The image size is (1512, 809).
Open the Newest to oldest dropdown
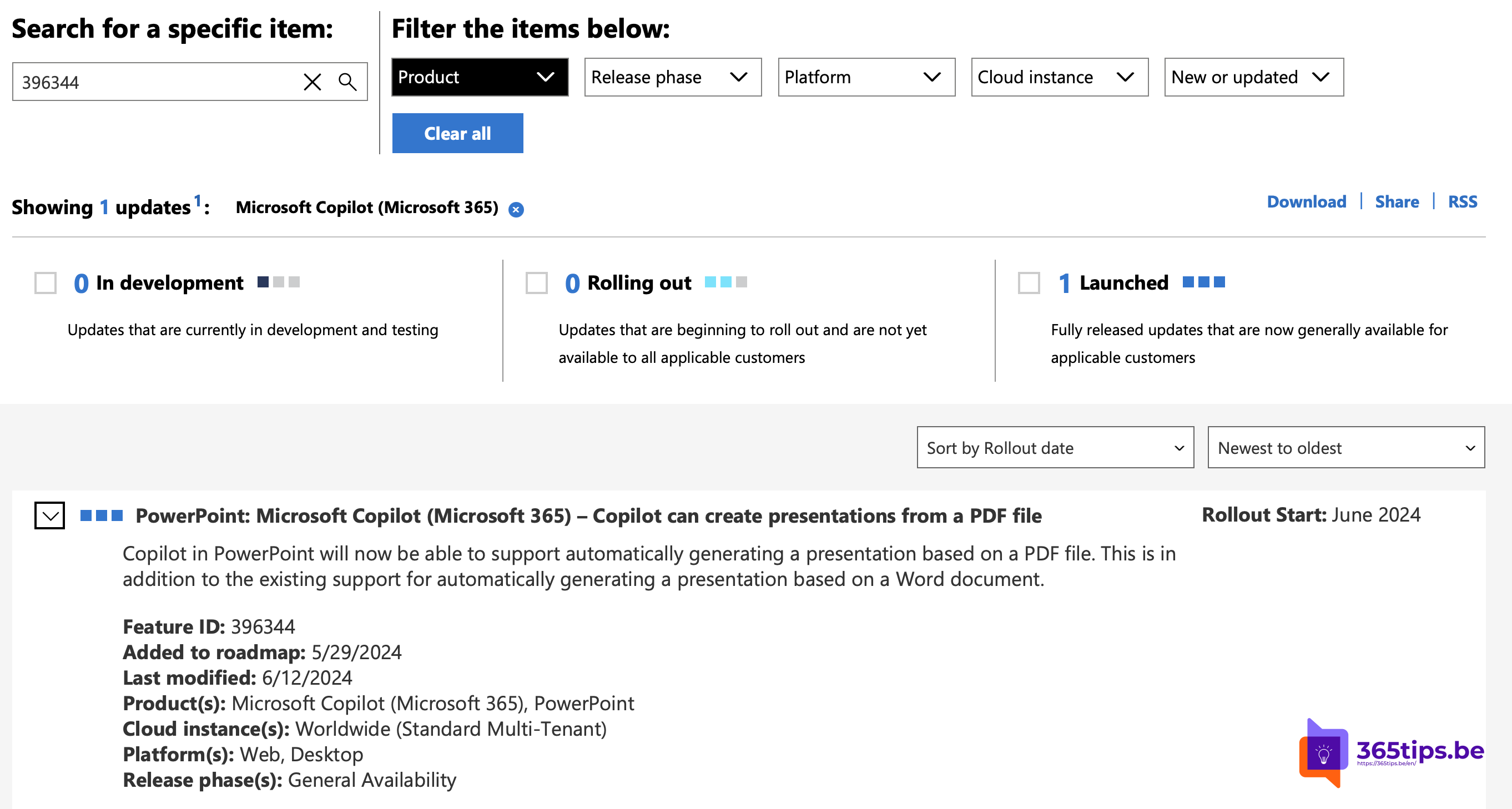1346,448
